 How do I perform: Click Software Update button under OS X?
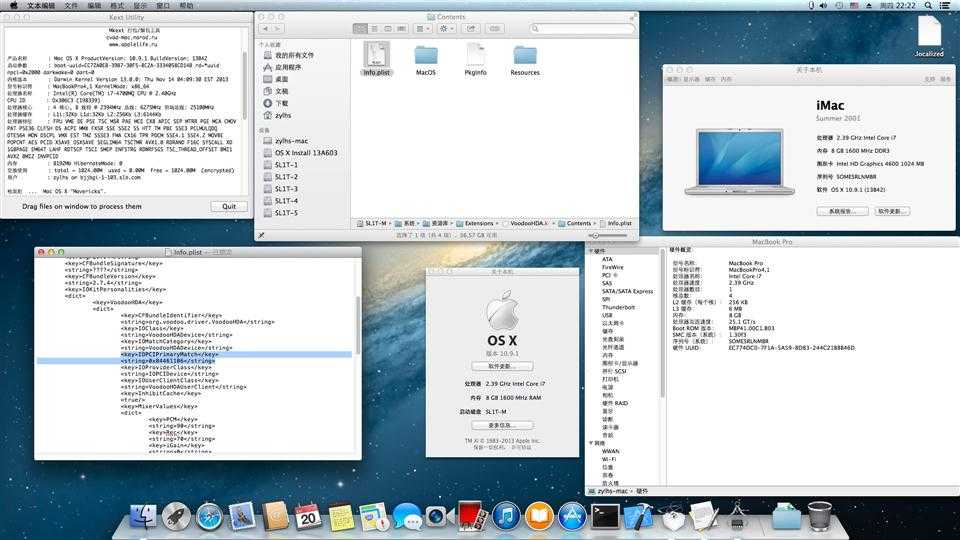coord(502,366)
